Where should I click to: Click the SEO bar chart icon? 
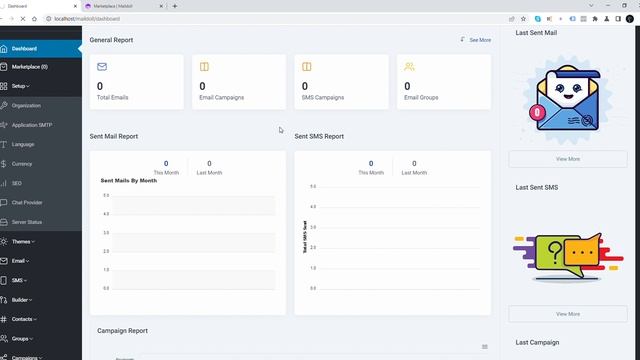coord(4,183)
